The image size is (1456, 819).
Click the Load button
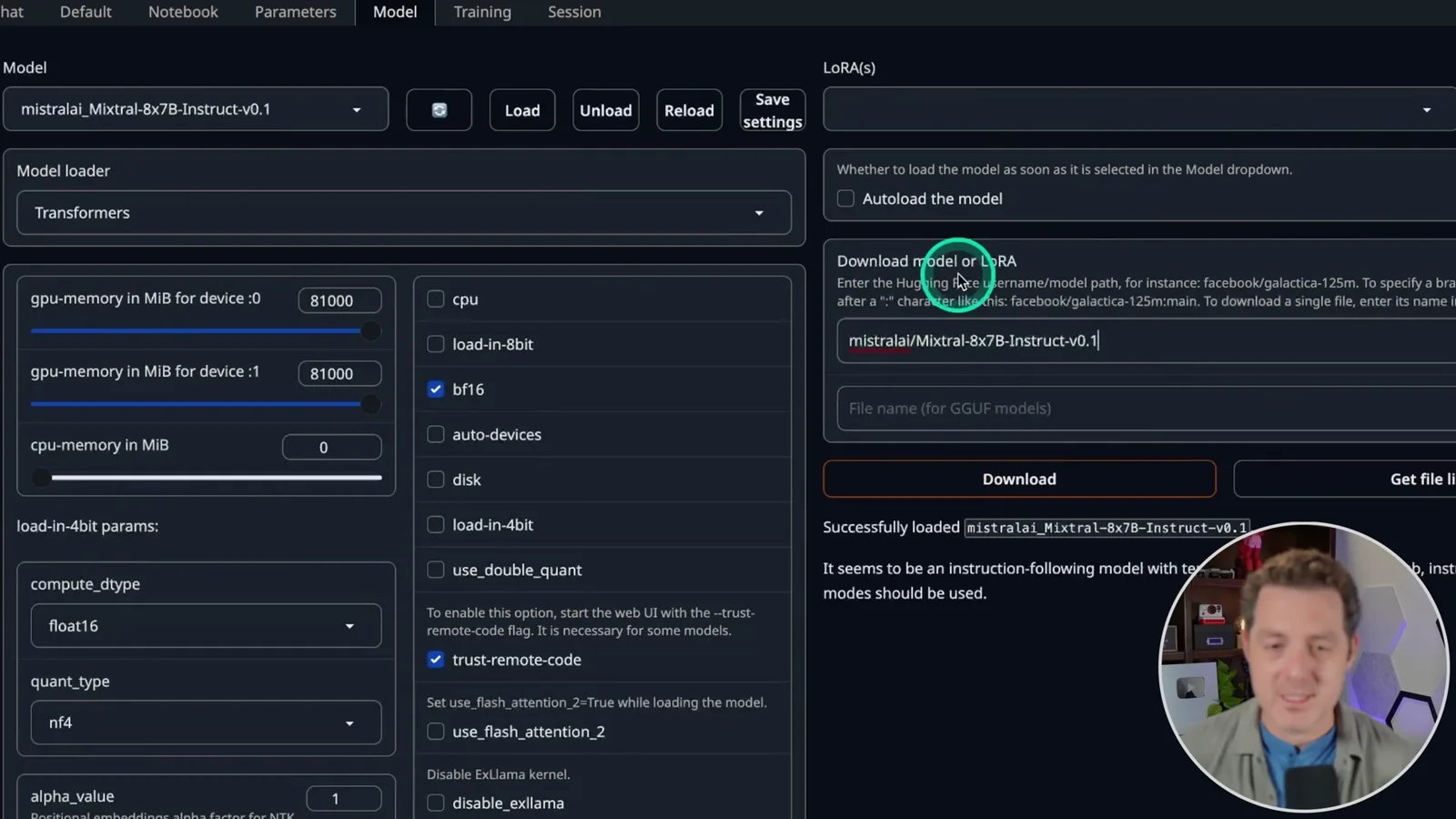tap(522, 110)
